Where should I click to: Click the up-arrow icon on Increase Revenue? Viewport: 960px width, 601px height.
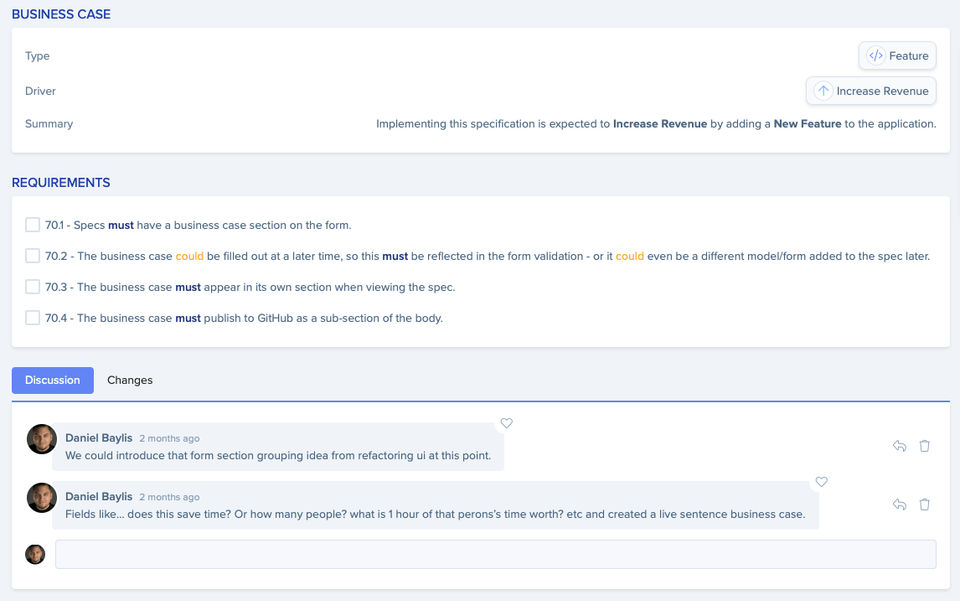tap(823, 91)
